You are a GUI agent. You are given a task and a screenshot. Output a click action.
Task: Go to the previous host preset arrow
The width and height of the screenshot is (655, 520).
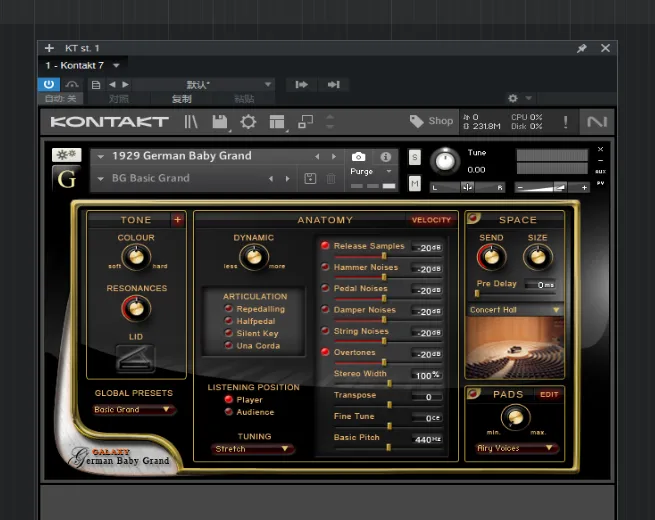(112, 84)
